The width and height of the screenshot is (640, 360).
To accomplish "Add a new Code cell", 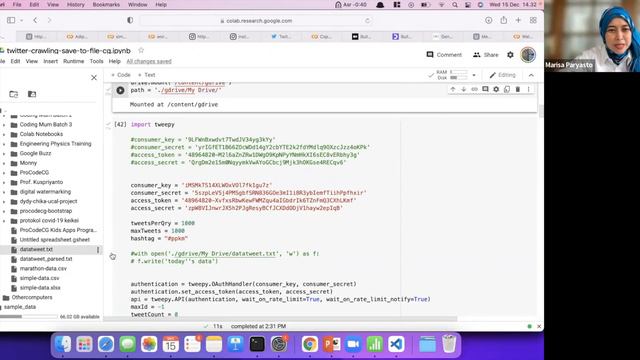I will [121, 75].
